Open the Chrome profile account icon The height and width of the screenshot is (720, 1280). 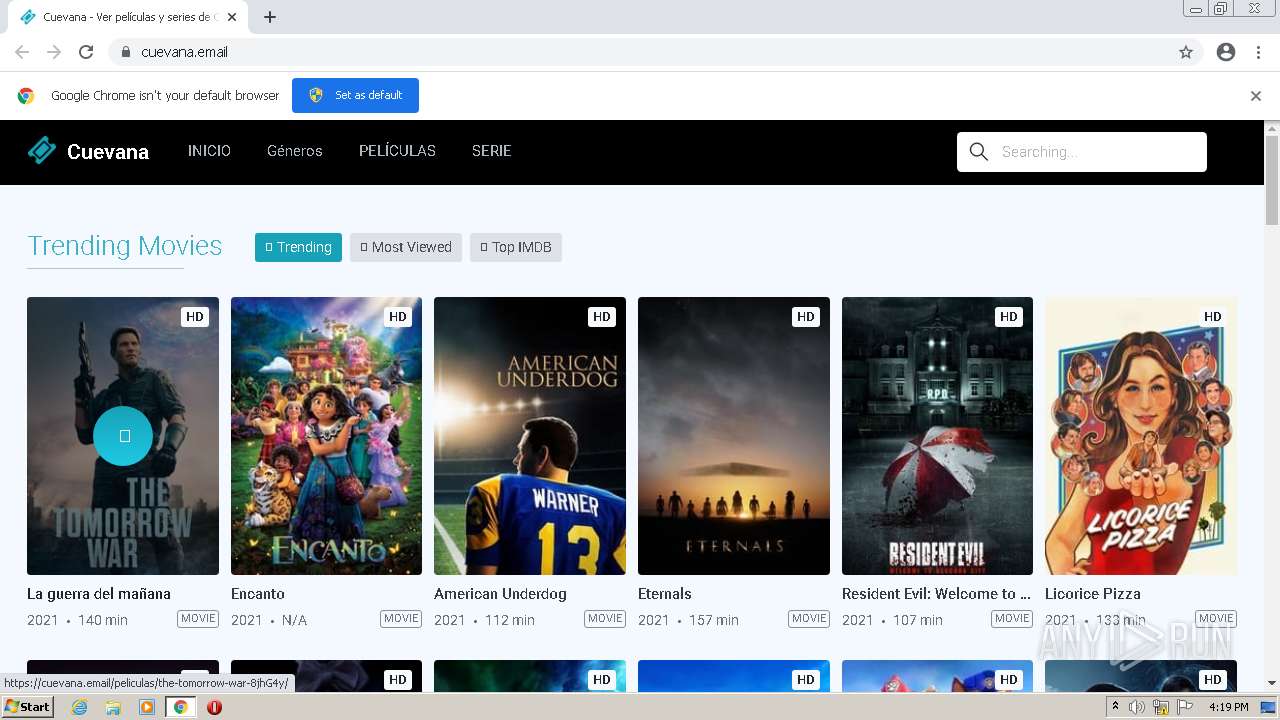(x=1226, y=52)
